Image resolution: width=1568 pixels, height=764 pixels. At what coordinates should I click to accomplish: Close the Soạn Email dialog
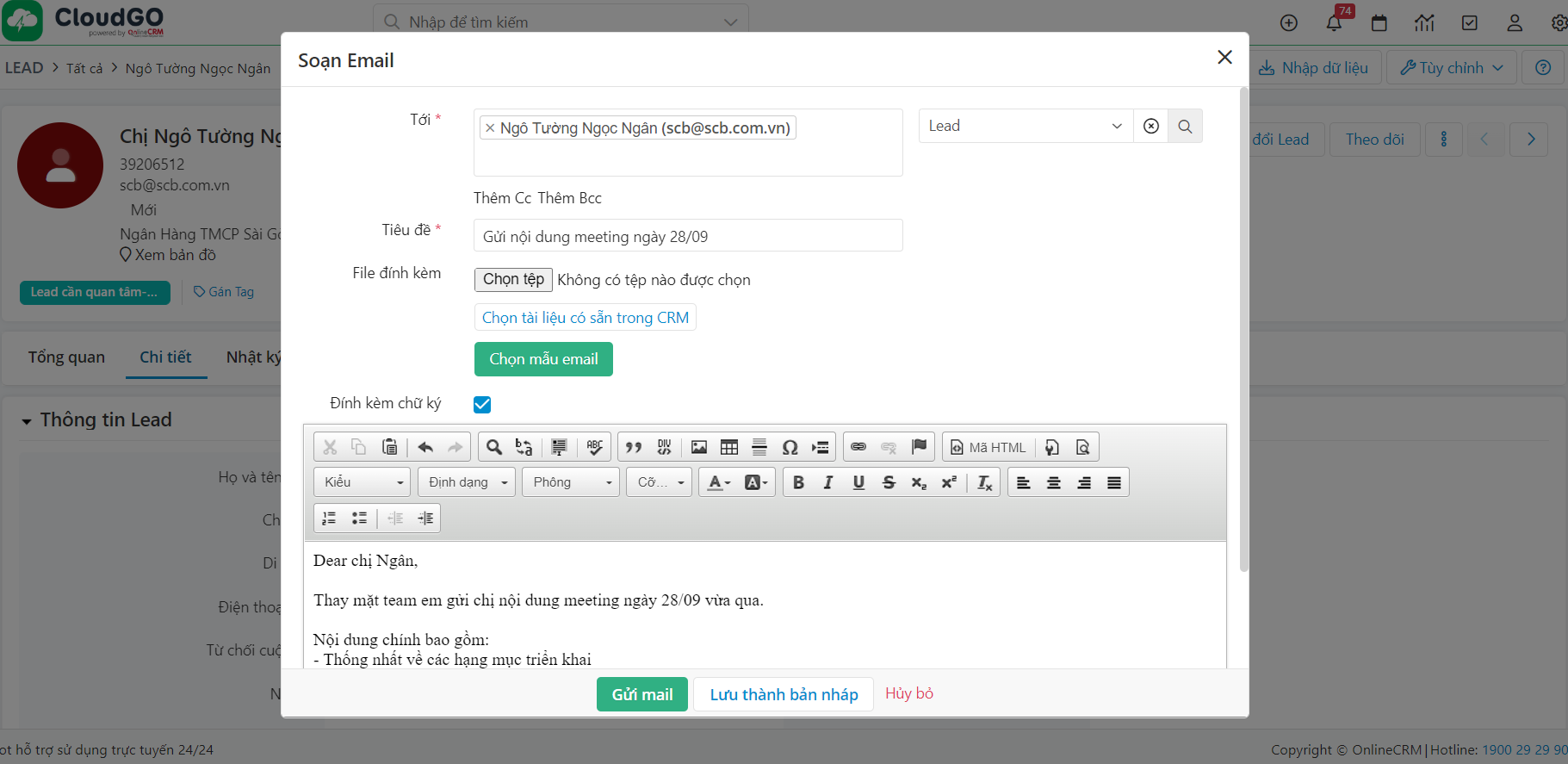1224,57
